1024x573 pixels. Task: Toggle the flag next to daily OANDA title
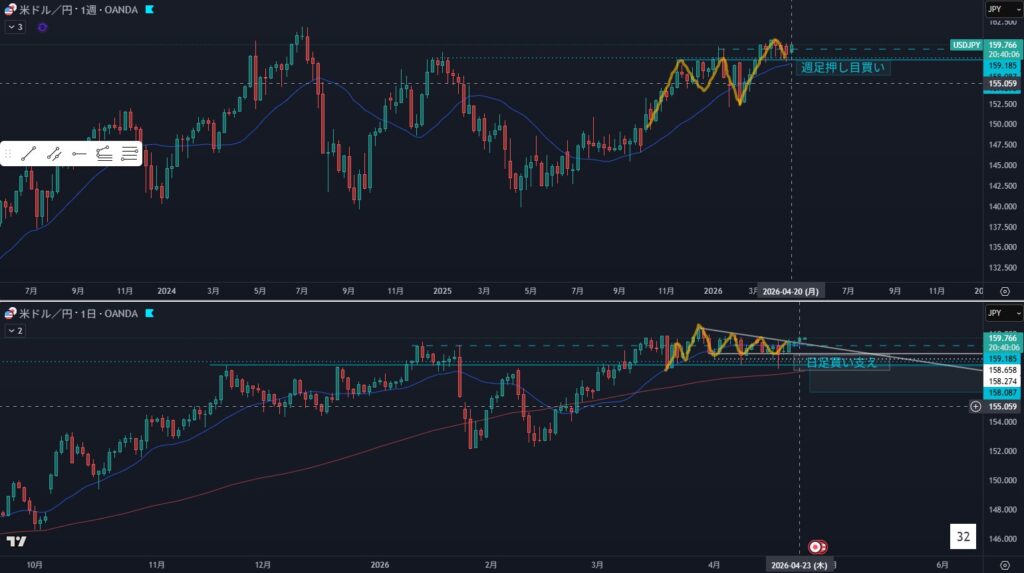pos(149,313)
